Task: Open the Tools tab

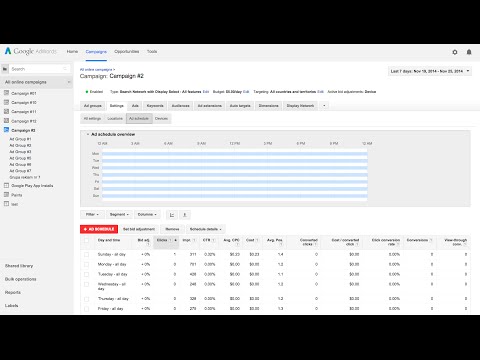Action: coord(152,52)
